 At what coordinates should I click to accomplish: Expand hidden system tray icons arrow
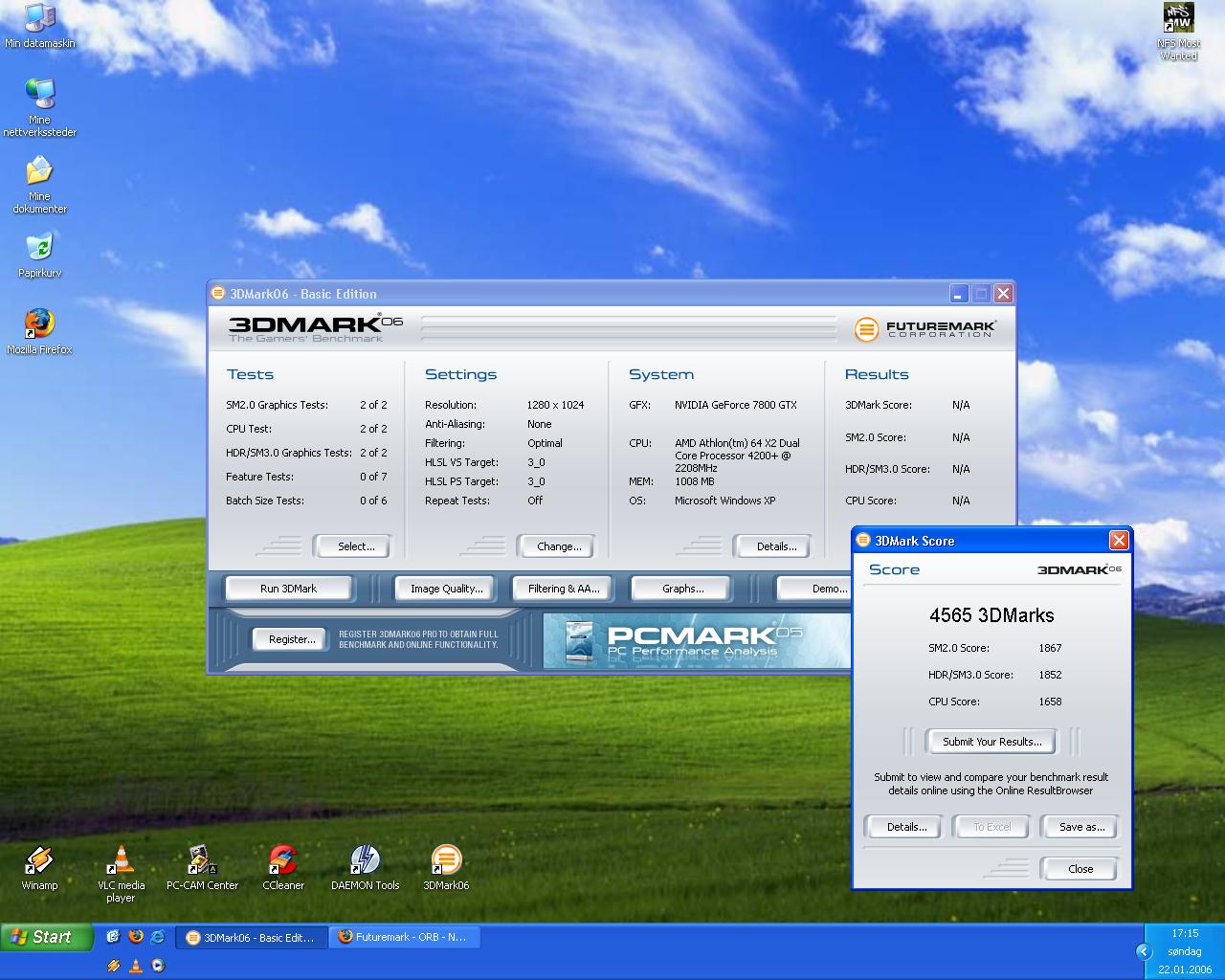tap(1144, 951)
